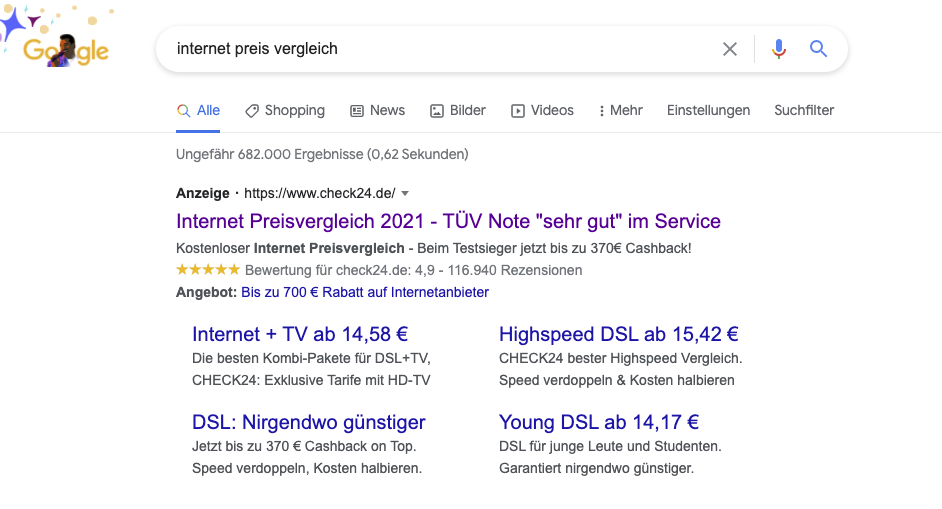Open Einstellungen
Image resolution: width=942 pixels, height=509 pixels.
pos(708,111)
